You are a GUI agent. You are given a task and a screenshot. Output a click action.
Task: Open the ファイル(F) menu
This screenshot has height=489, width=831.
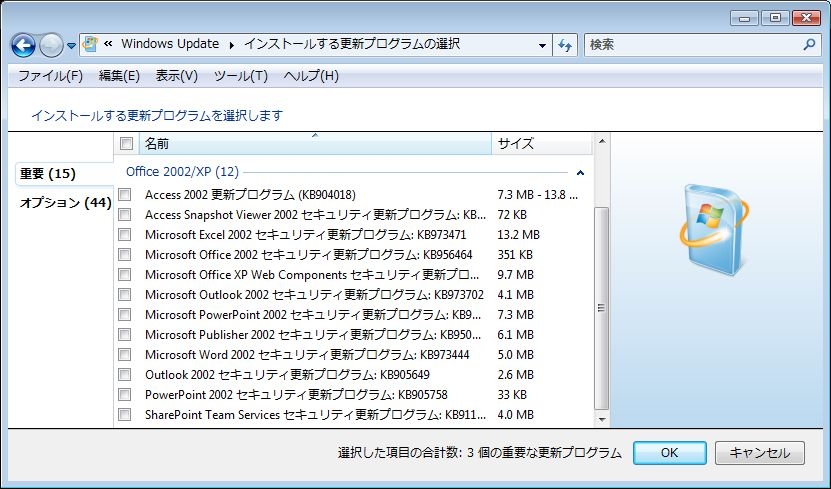(51, 76)
